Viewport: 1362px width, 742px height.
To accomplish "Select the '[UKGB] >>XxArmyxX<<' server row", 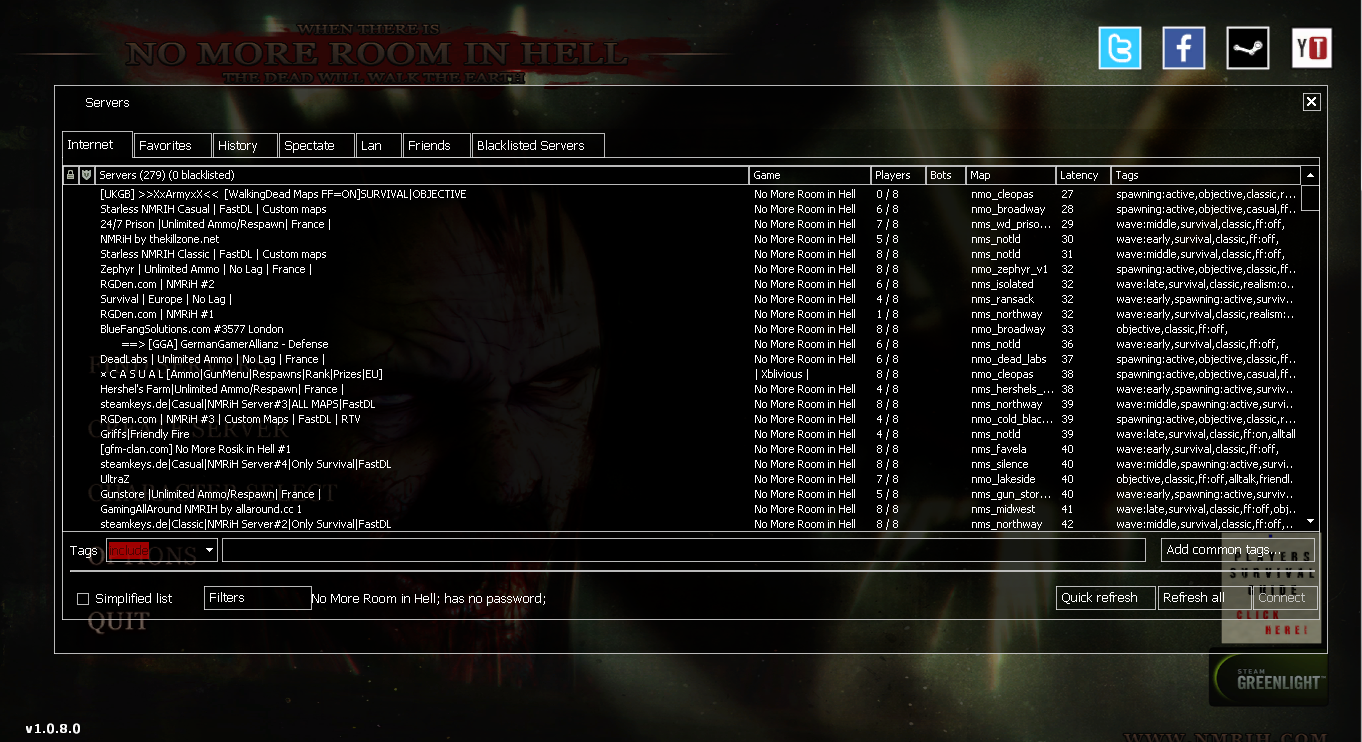I will pyautogui.click(x=682, y=194).
